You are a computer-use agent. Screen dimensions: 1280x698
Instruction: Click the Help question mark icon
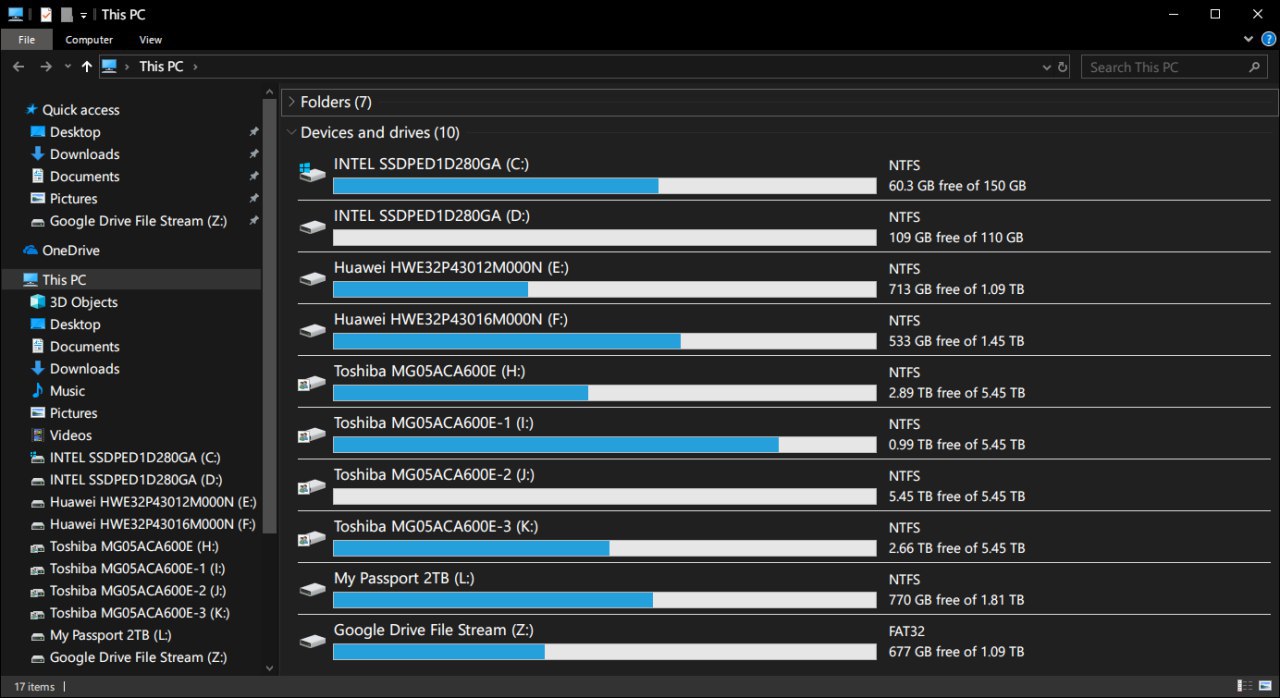click(1268, 39)
